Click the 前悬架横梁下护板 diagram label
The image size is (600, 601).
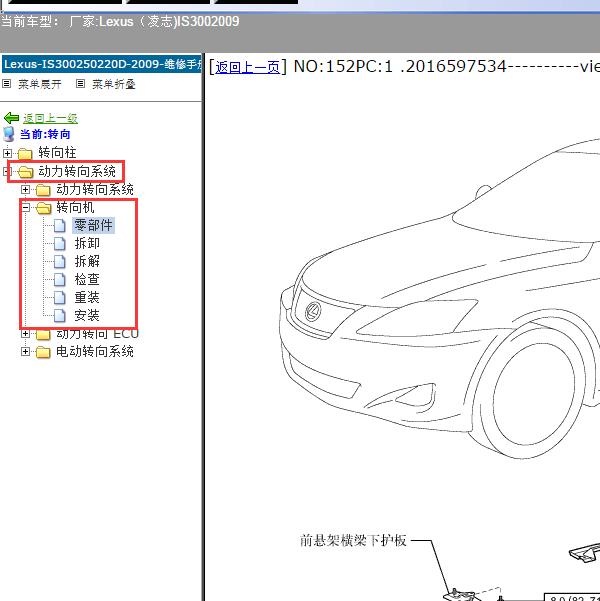tap(353, 540)
